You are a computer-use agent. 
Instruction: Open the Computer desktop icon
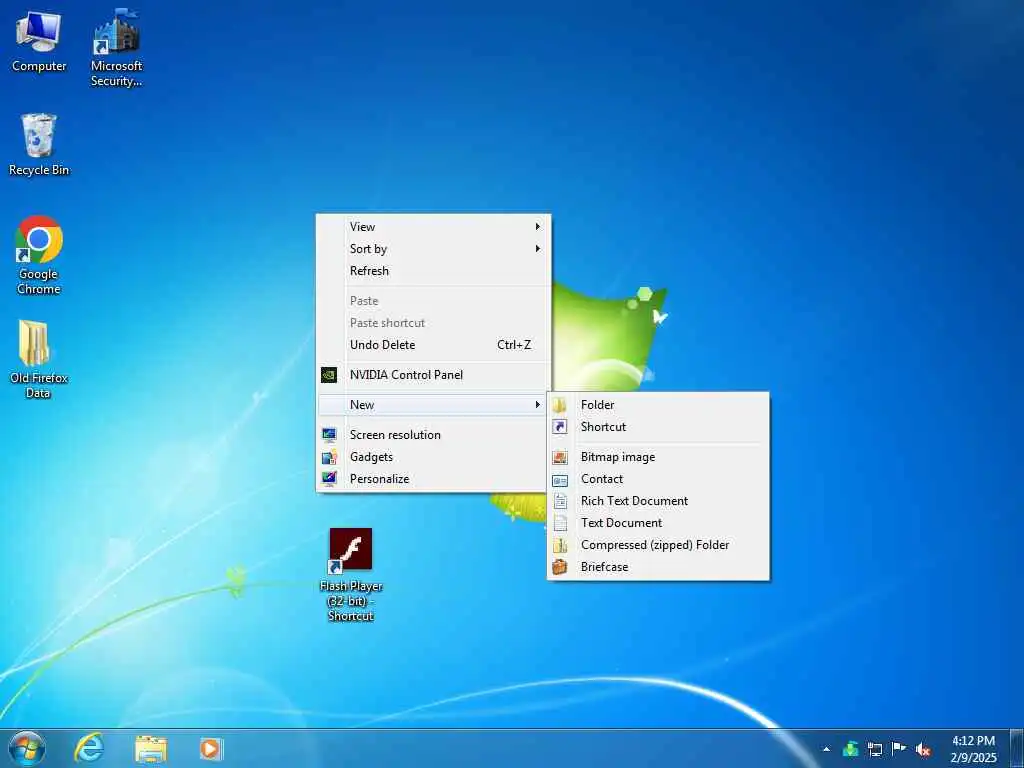pyautogui.click(x=39, y=40)
